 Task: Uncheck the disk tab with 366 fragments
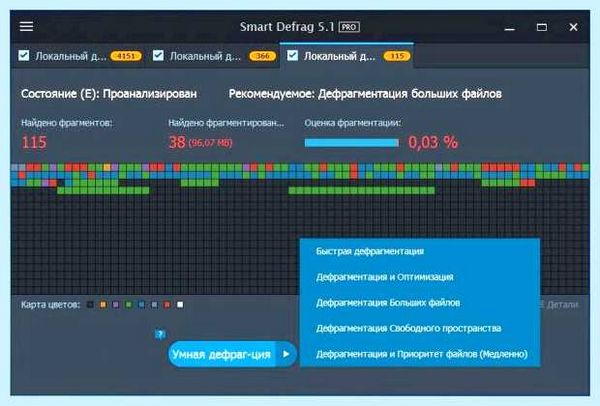coord(158,55)
